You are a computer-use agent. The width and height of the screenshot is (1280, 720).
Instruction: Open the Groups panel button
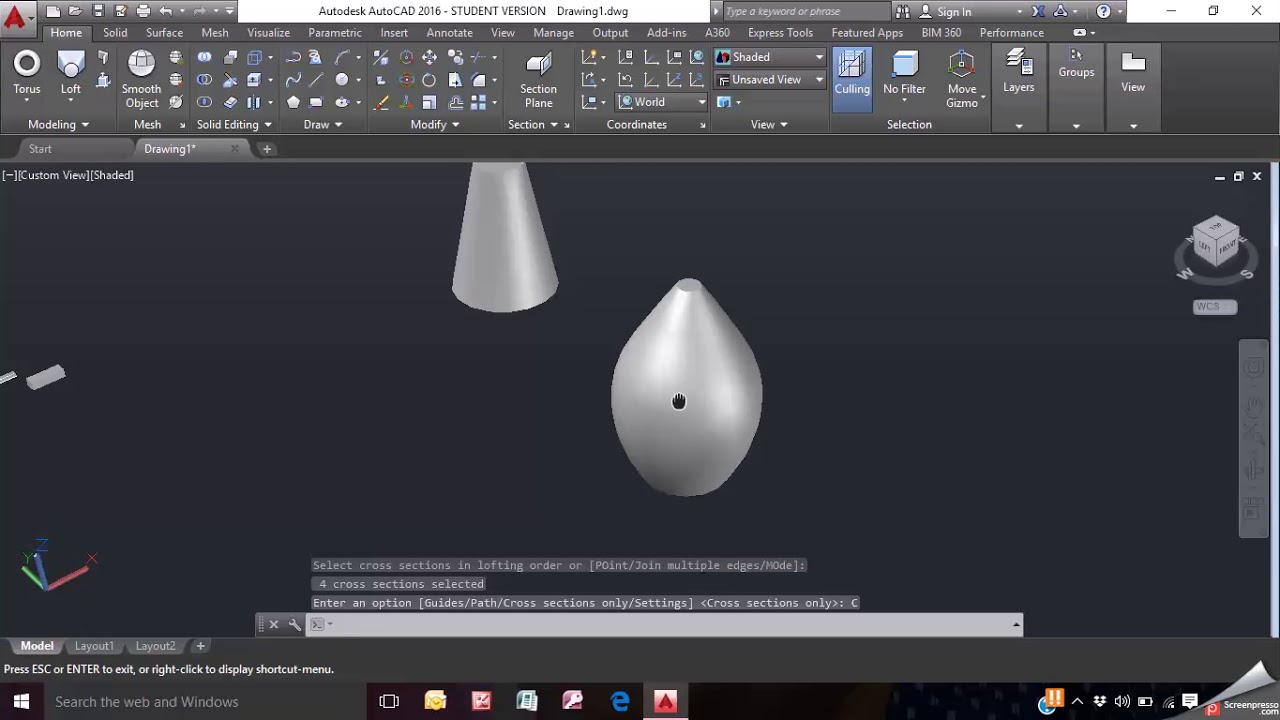point(1076,63)
